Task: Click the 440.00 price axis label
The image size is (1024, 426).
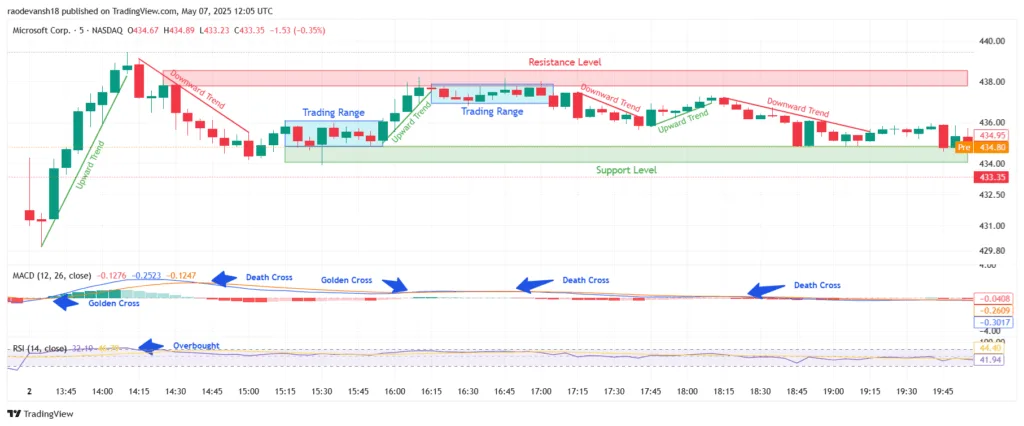Action: (991, 41)
